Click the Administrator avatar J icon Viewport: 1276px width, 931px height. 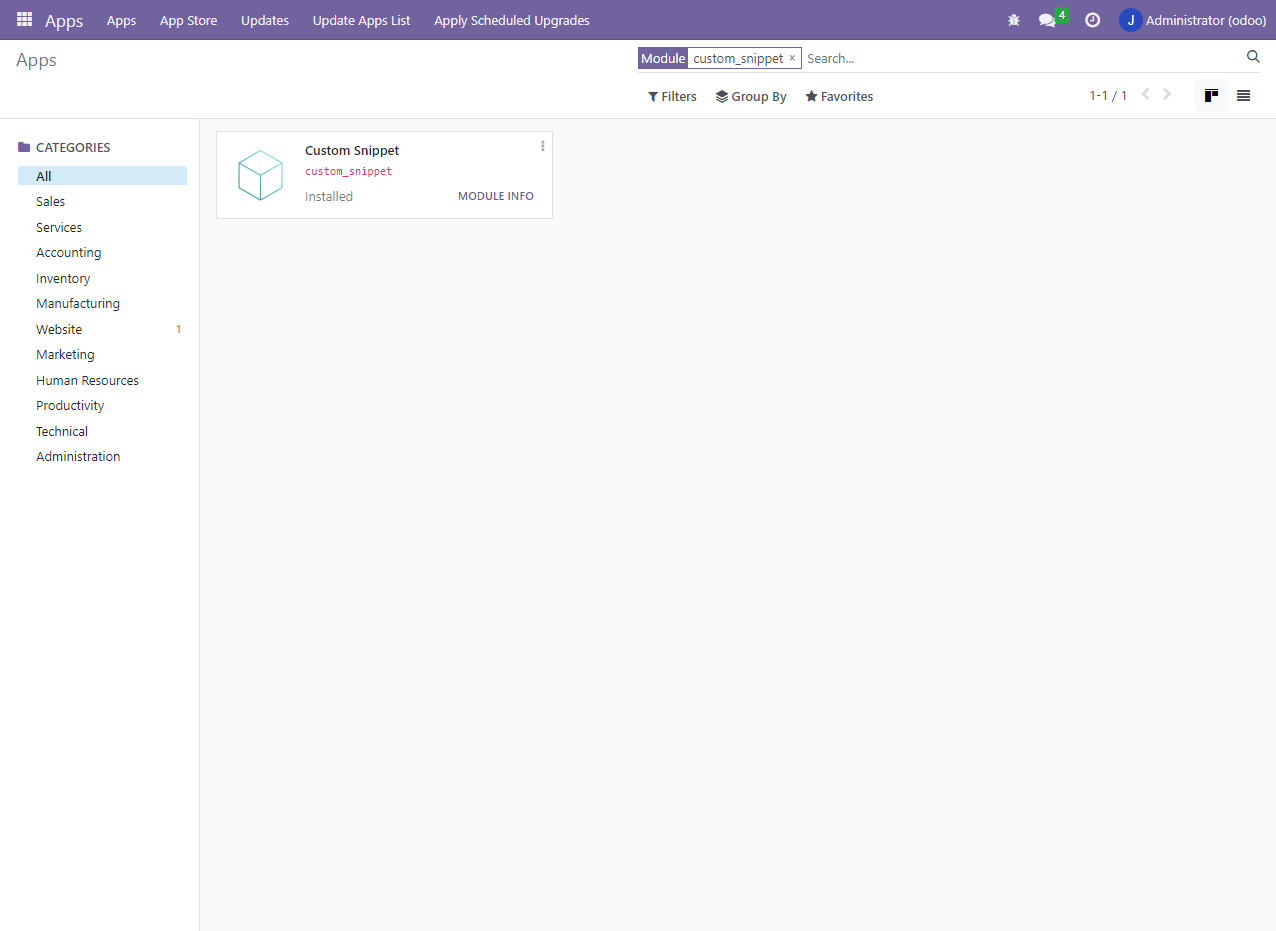(1131, 20)
